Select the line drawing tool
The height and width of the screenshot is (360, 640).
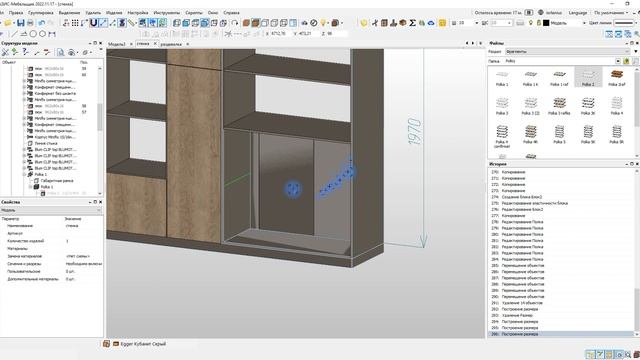click(14, 34)
